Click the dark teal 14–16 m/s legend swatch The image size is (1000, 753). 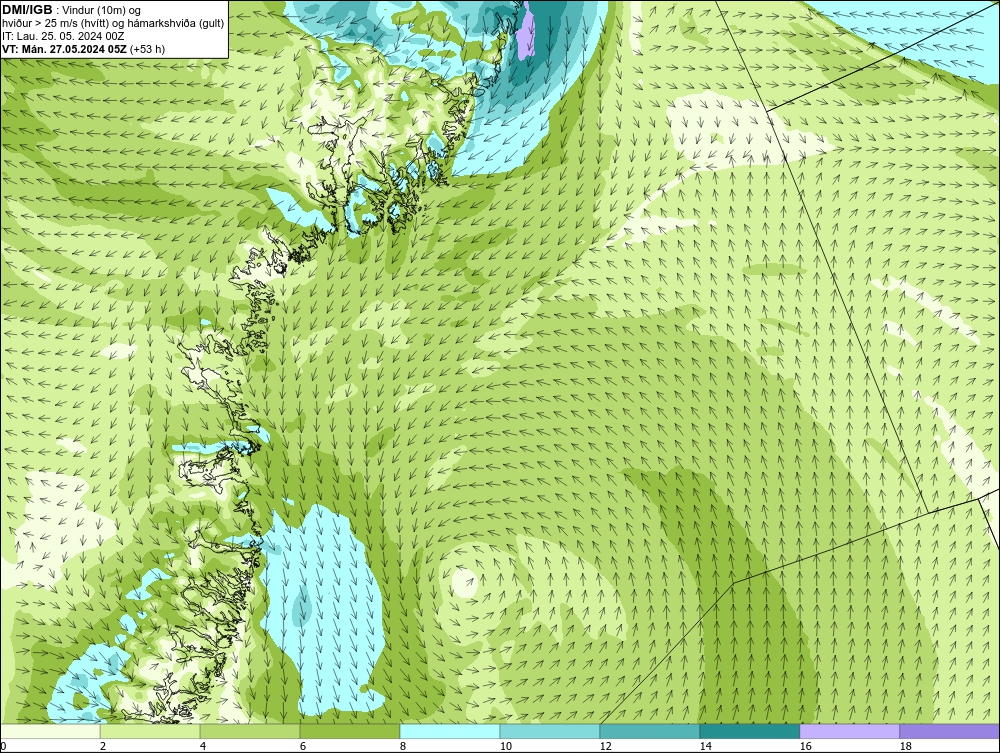click(749, 731)
